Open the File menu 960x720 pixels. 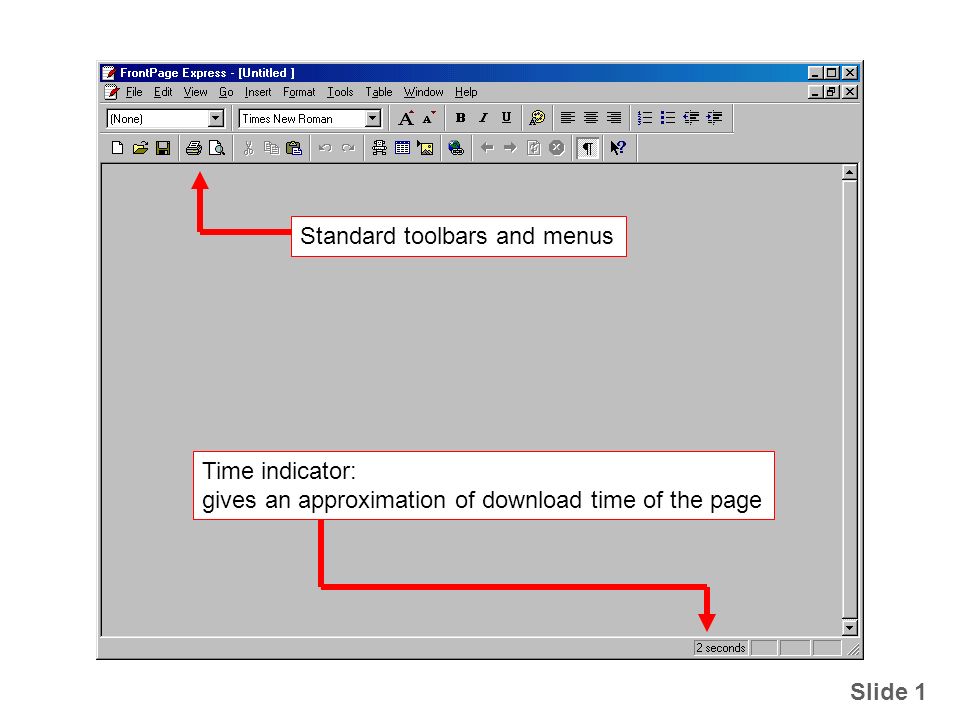[134, 92]
